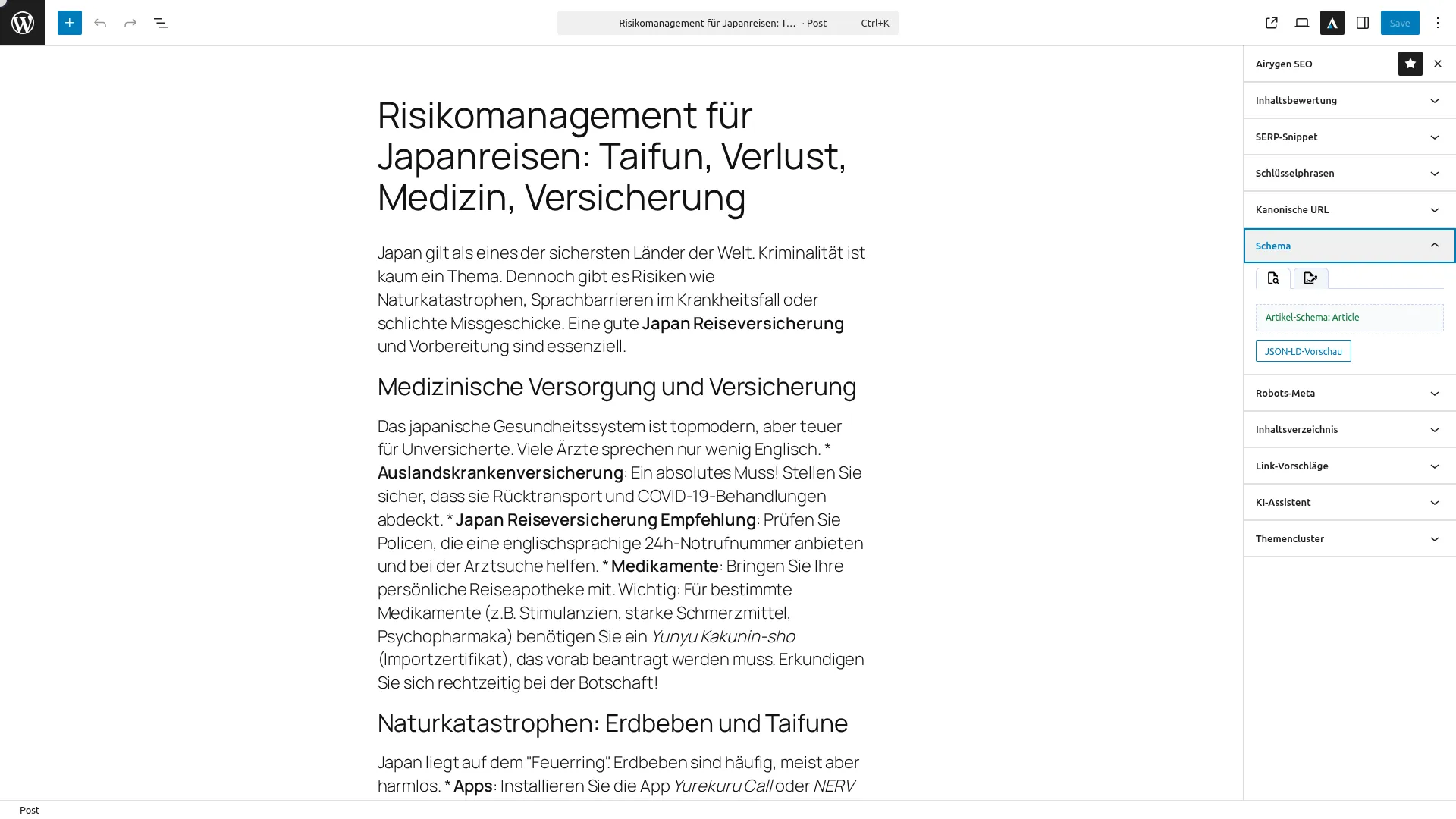The image size is (1456, 819).
Task: Click the Auslandskrankenversicherung bold text
Action: (x=500, y=472)
